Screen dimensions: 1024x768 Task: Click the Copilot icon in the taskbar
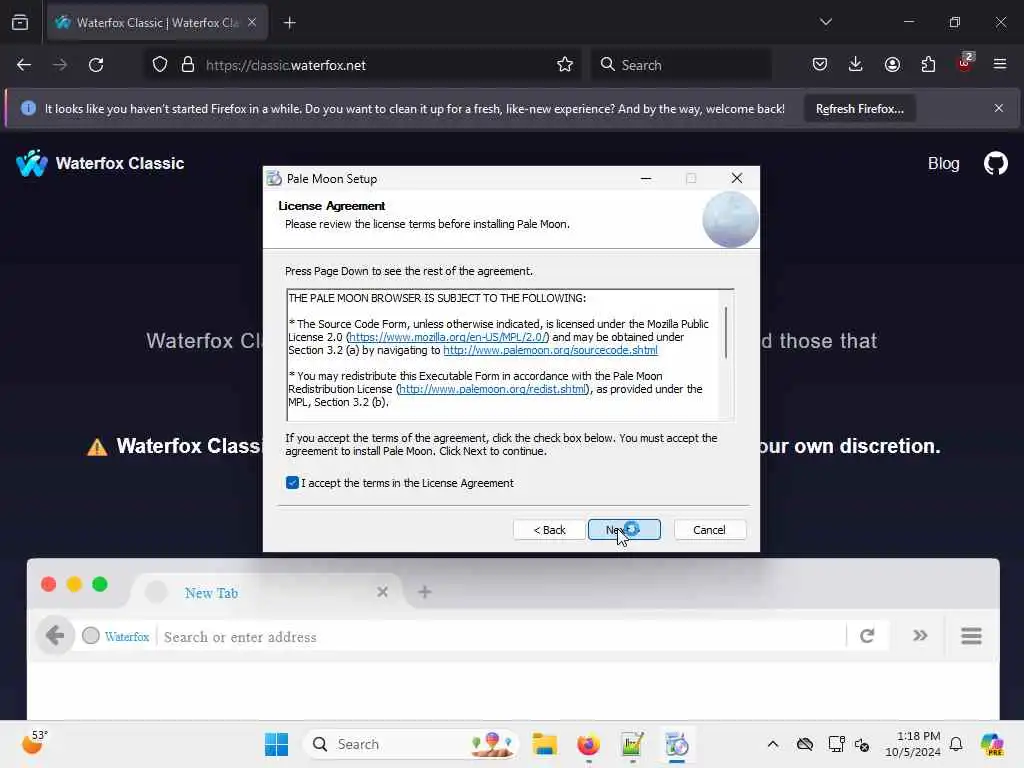[991, 744]
